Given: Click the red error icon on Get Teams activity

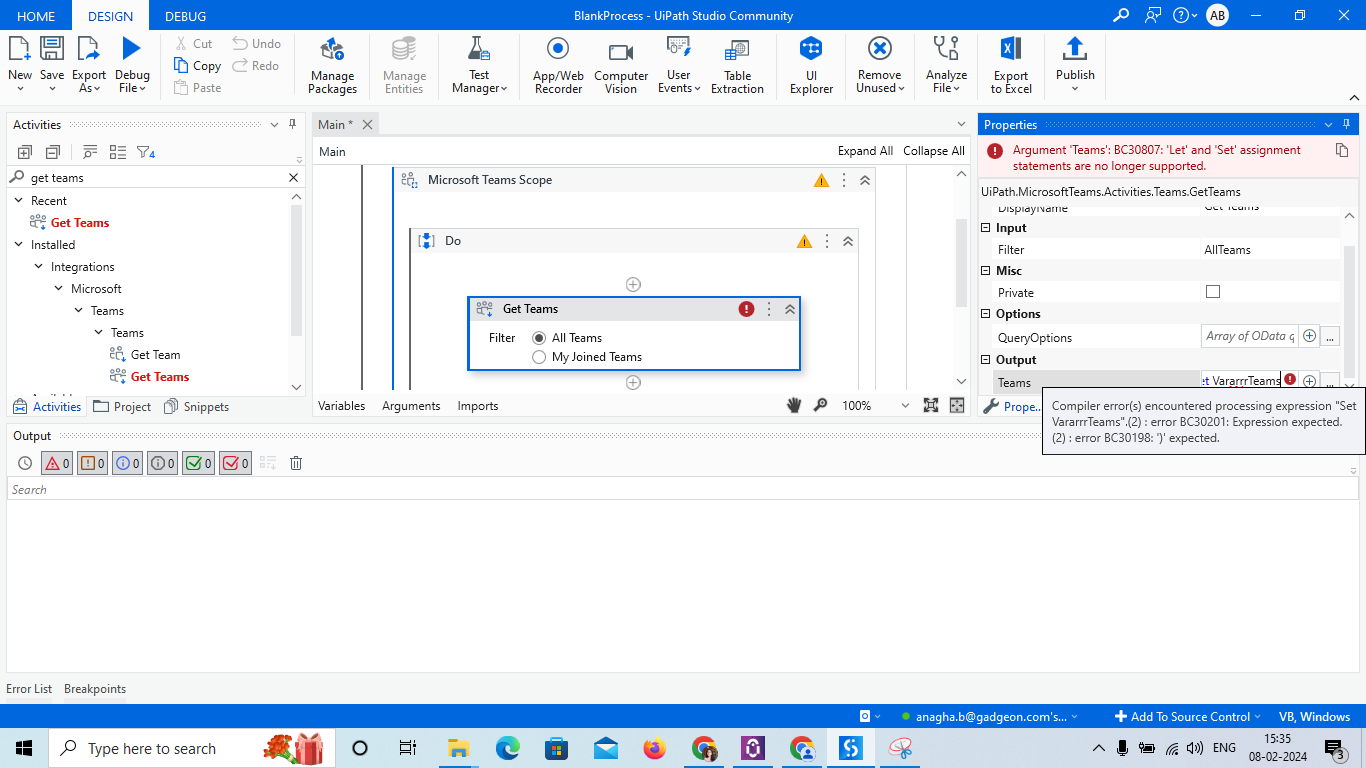Looking at the screenshot, I should coord(746,309).
